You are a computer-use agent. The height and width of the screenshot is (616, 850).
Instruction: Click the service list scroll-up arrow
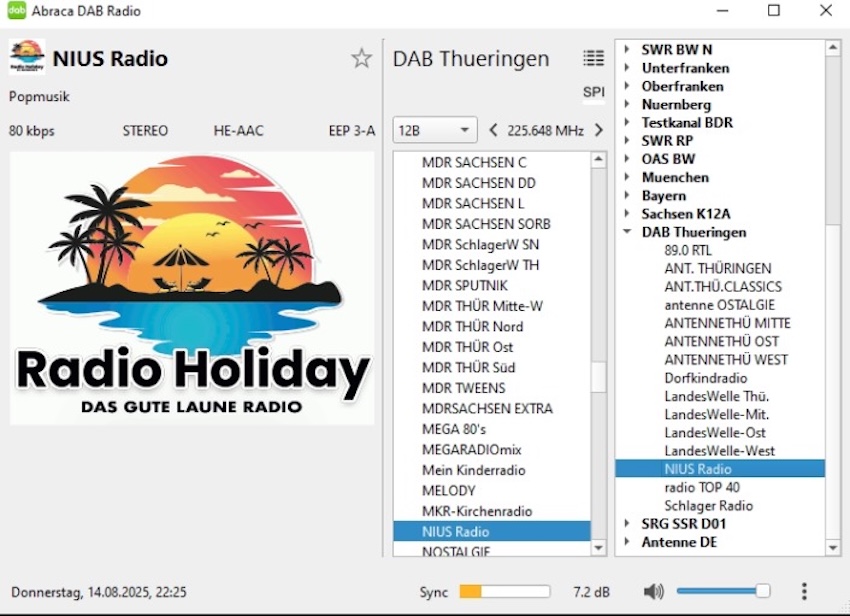click(x=598, y=159)
